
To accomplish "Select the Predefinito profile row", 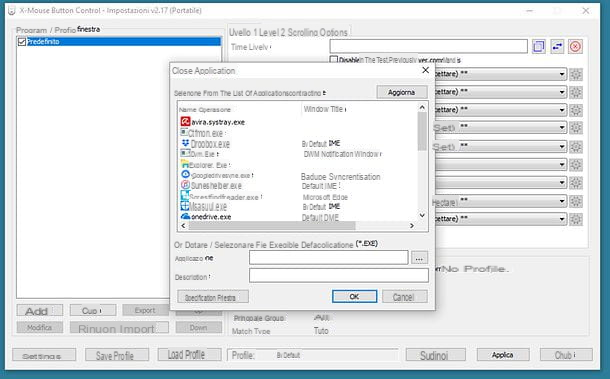I will pos(119,42).
